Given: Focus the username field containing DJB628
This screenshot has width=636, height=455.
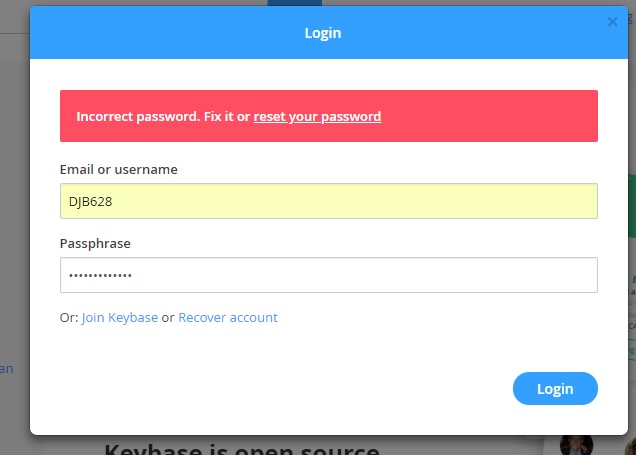Looking at the screenshot, I should pos(329,201).
